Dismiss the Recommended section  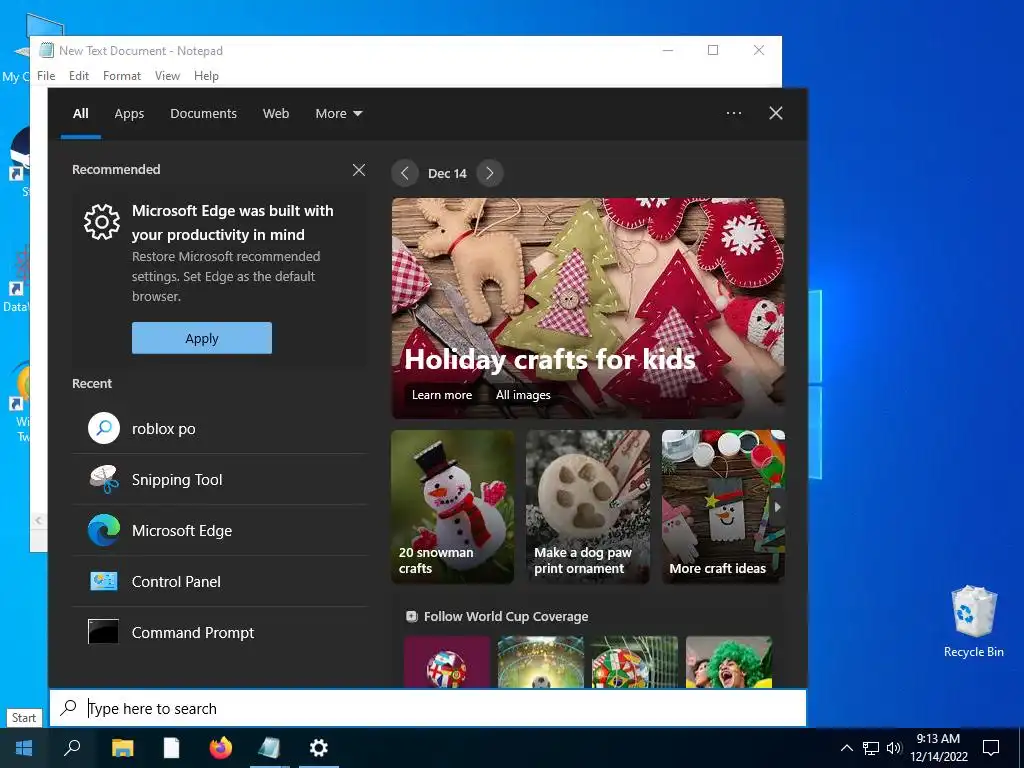359,170
